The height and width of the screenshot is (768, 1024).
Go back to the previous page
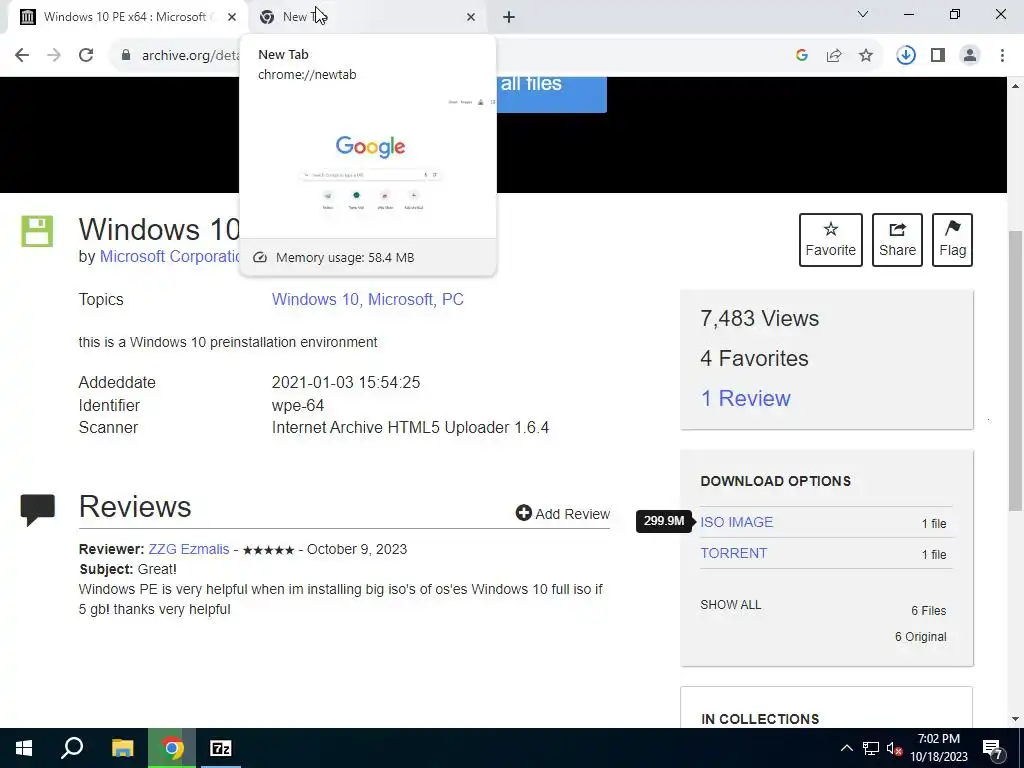point(22,55)
